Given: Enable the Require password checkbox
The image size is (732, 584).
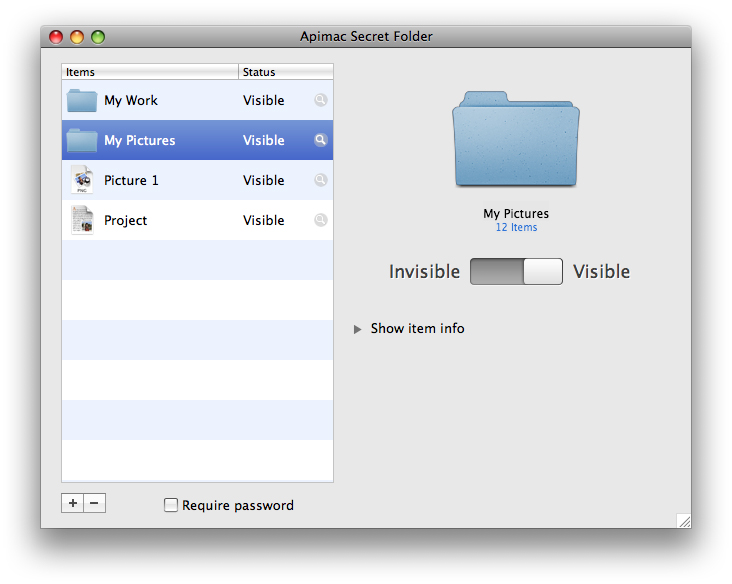Looking at the screenshot, I should tap(171, 505).
